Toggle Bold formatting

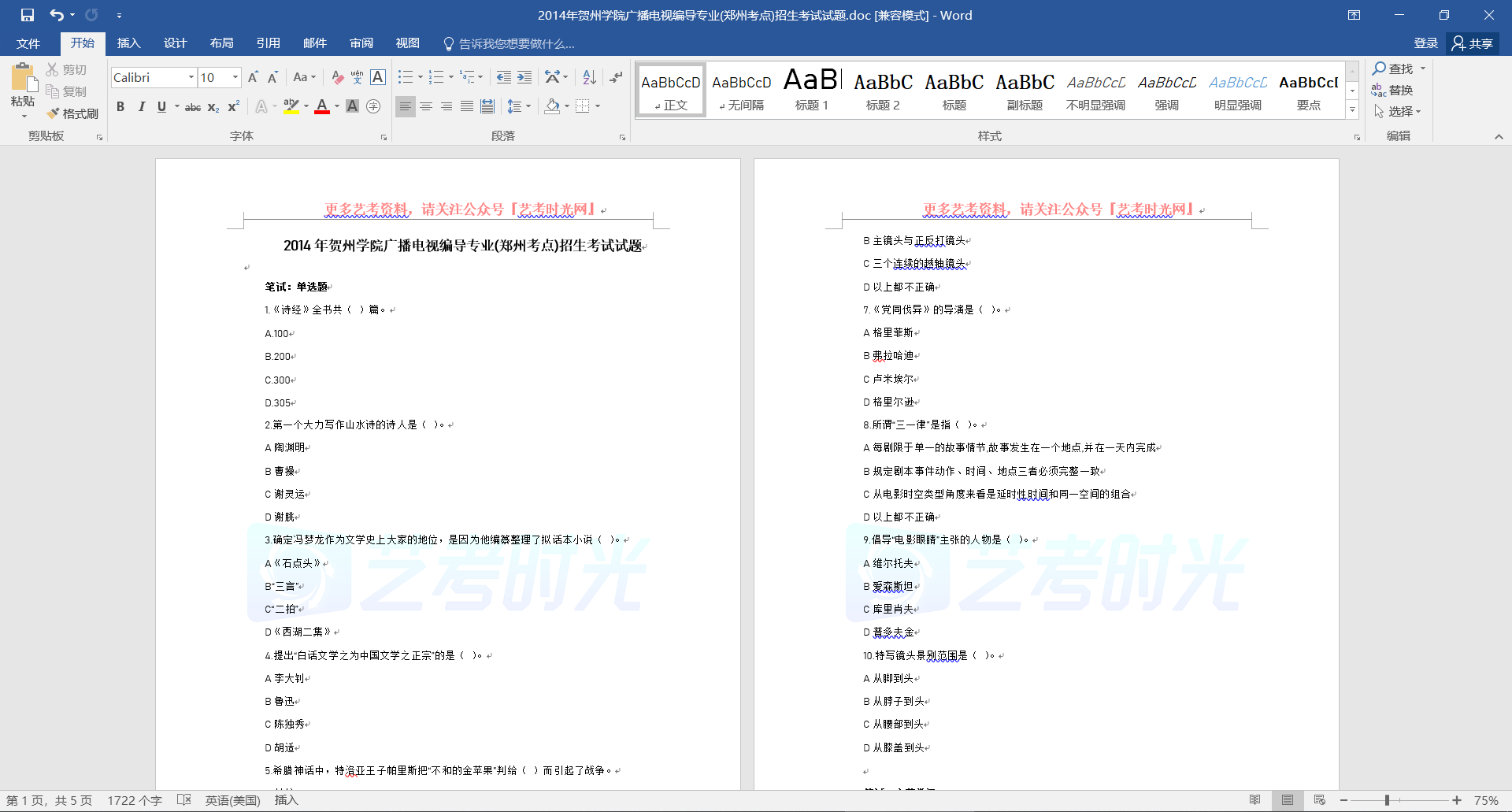[120, 106]
